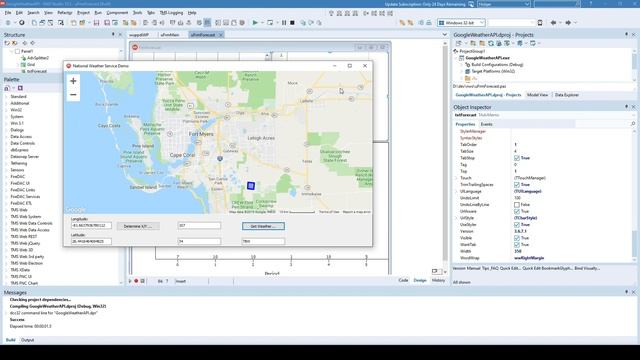Open the Output tab in Messages panel
The height and width of the screenshot is (360, 640).
click(27, 340)
